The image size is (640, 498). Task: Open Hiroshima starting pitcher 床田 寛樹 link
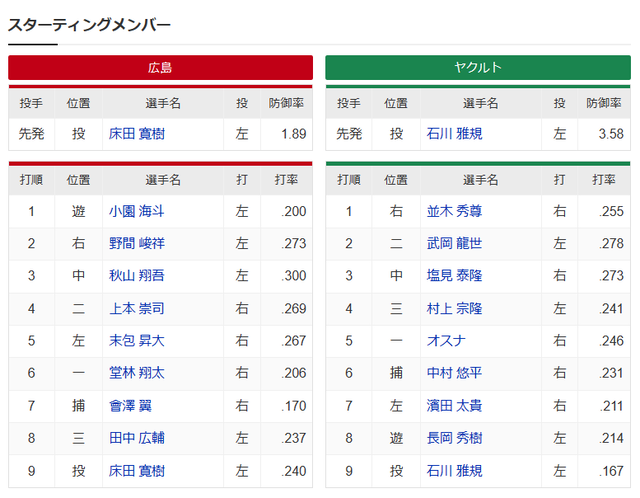click(x=137, y=134)
